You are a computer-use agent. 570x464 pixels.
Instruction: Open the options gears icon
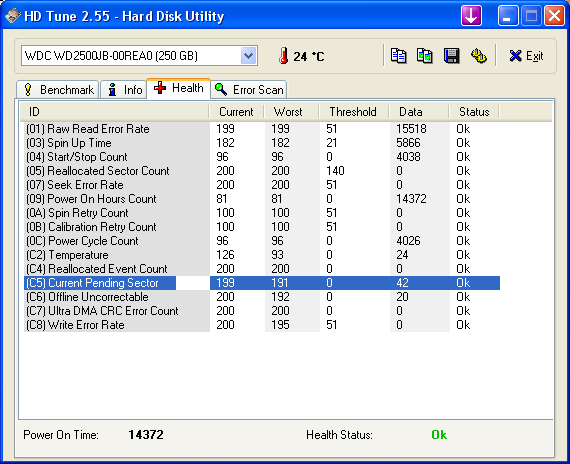pyautogui.click(x=478, y=56)
